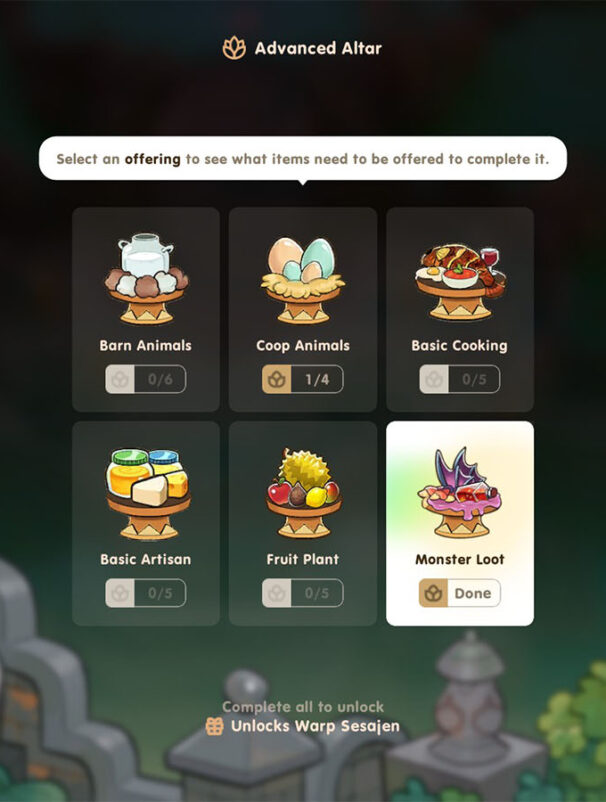The image size is (606, 802).
Task: Click the Barn Animals label text
Action: point(146,346)
